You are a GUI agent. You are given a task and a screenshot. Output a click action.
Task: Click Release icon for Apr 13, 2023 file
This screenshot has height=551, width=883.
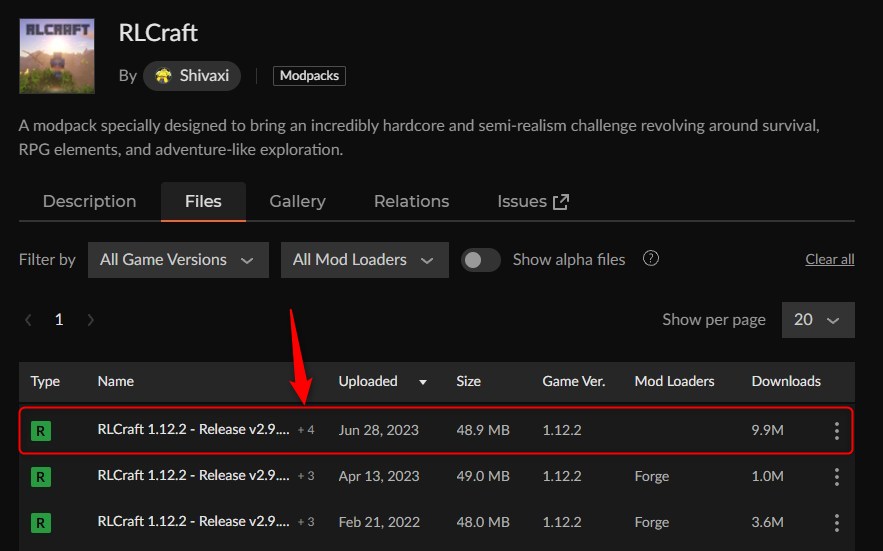tap(41, 477)
